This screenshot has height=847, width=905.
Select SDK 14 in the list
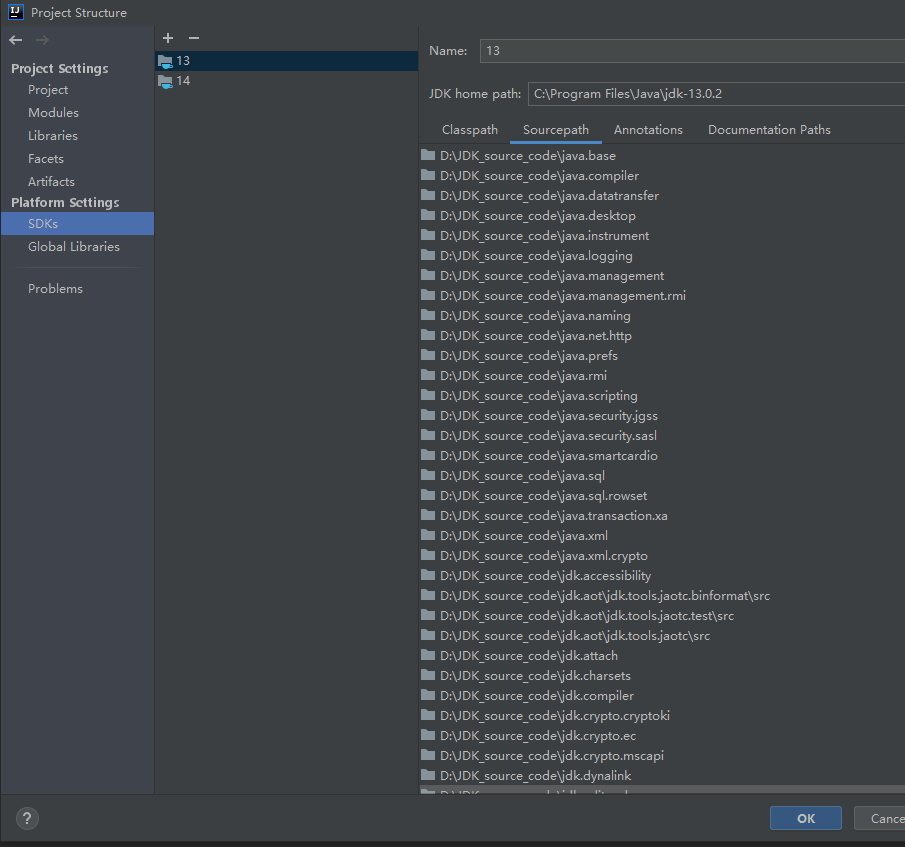[183, 81]
